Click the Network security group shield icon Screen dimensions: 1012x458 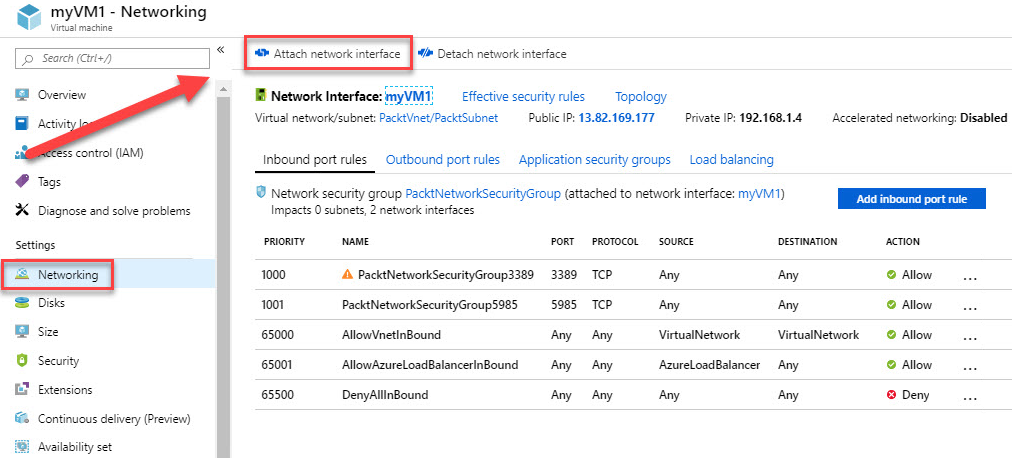pos(261,192)
